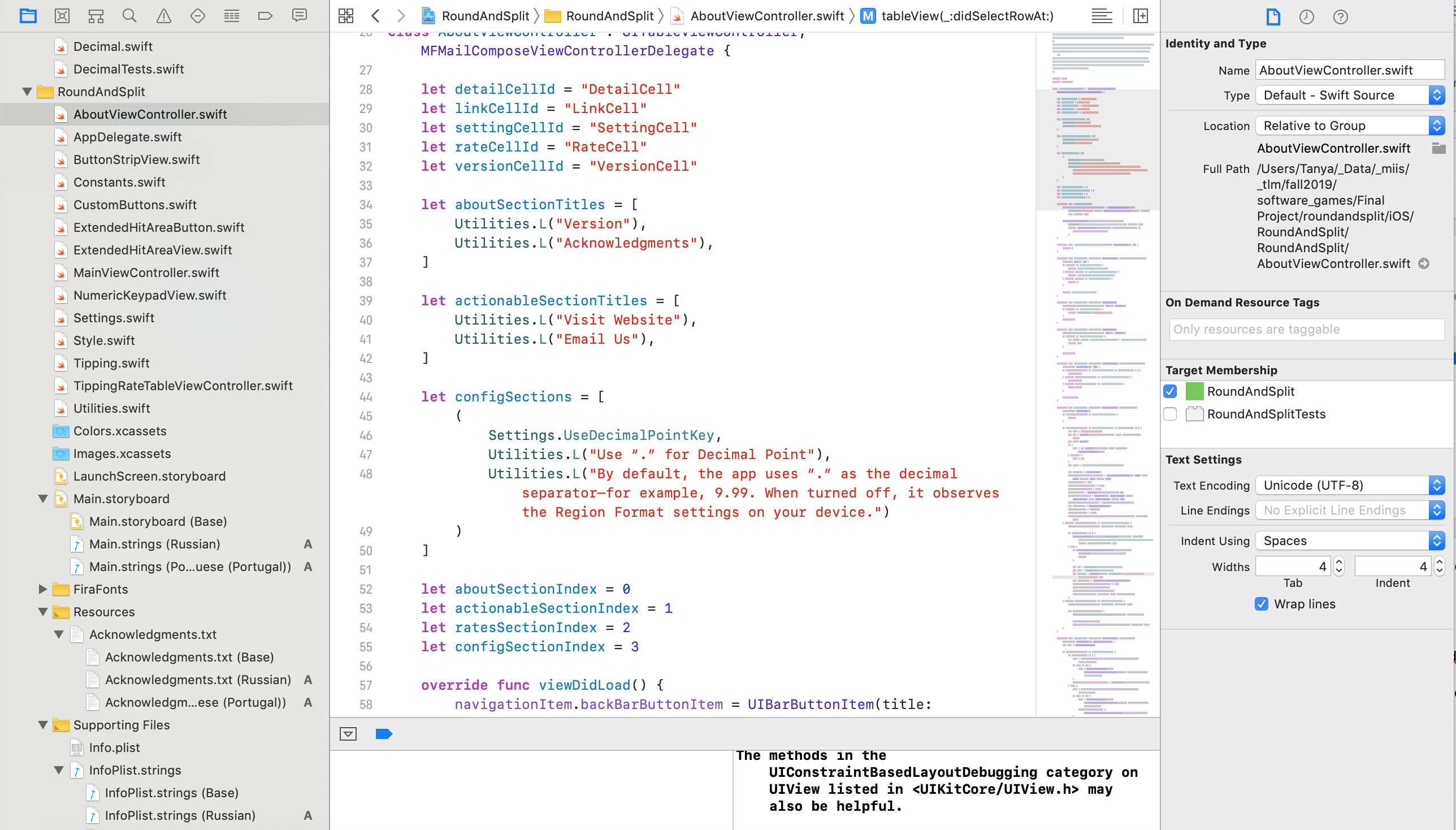1456x830 pixels.
Task: Click the code minimap
Action: click(1098, 374)
